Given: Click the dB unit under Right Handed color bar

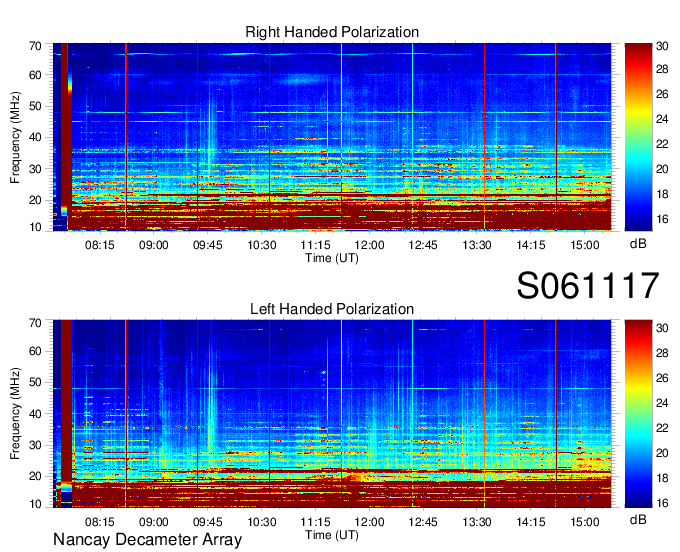Looking at the screenshot, I should [x=638, y=244].
